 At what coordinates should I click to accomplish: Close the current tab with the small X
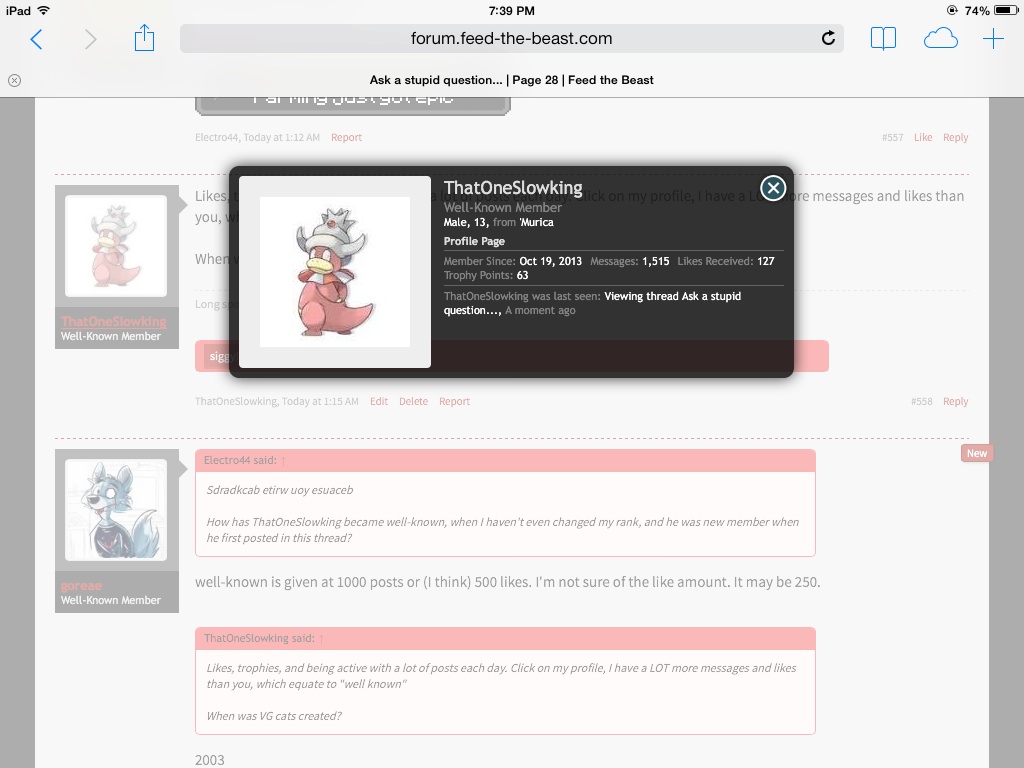(x=14, y=80)
